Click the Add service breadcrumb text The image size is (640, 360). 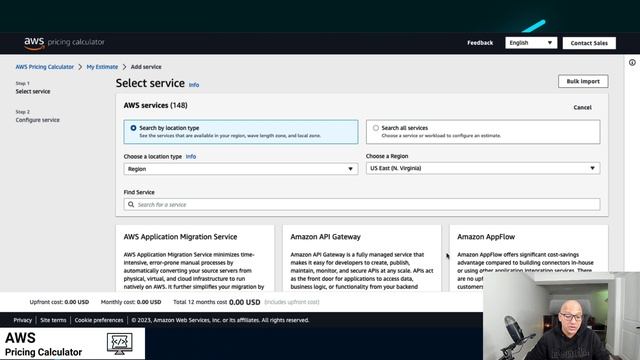[146, 67]
